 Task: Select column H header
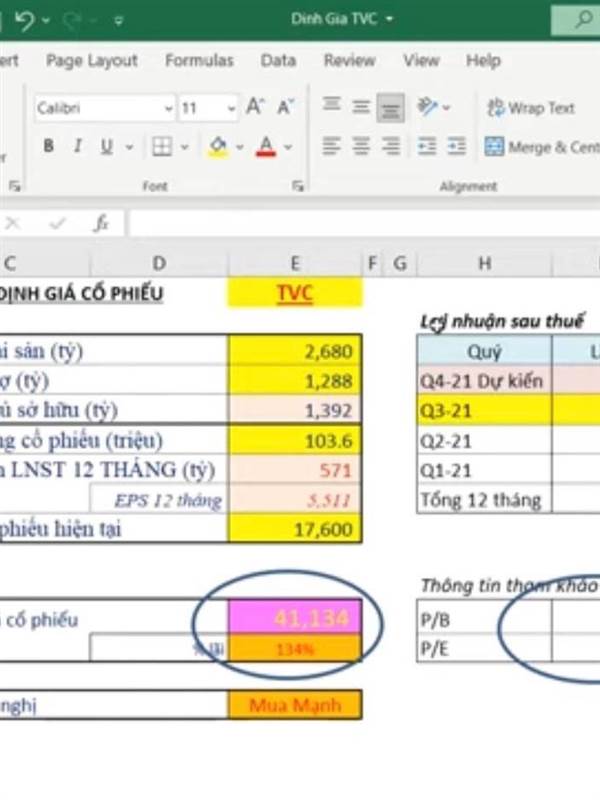tap(484, 263)
